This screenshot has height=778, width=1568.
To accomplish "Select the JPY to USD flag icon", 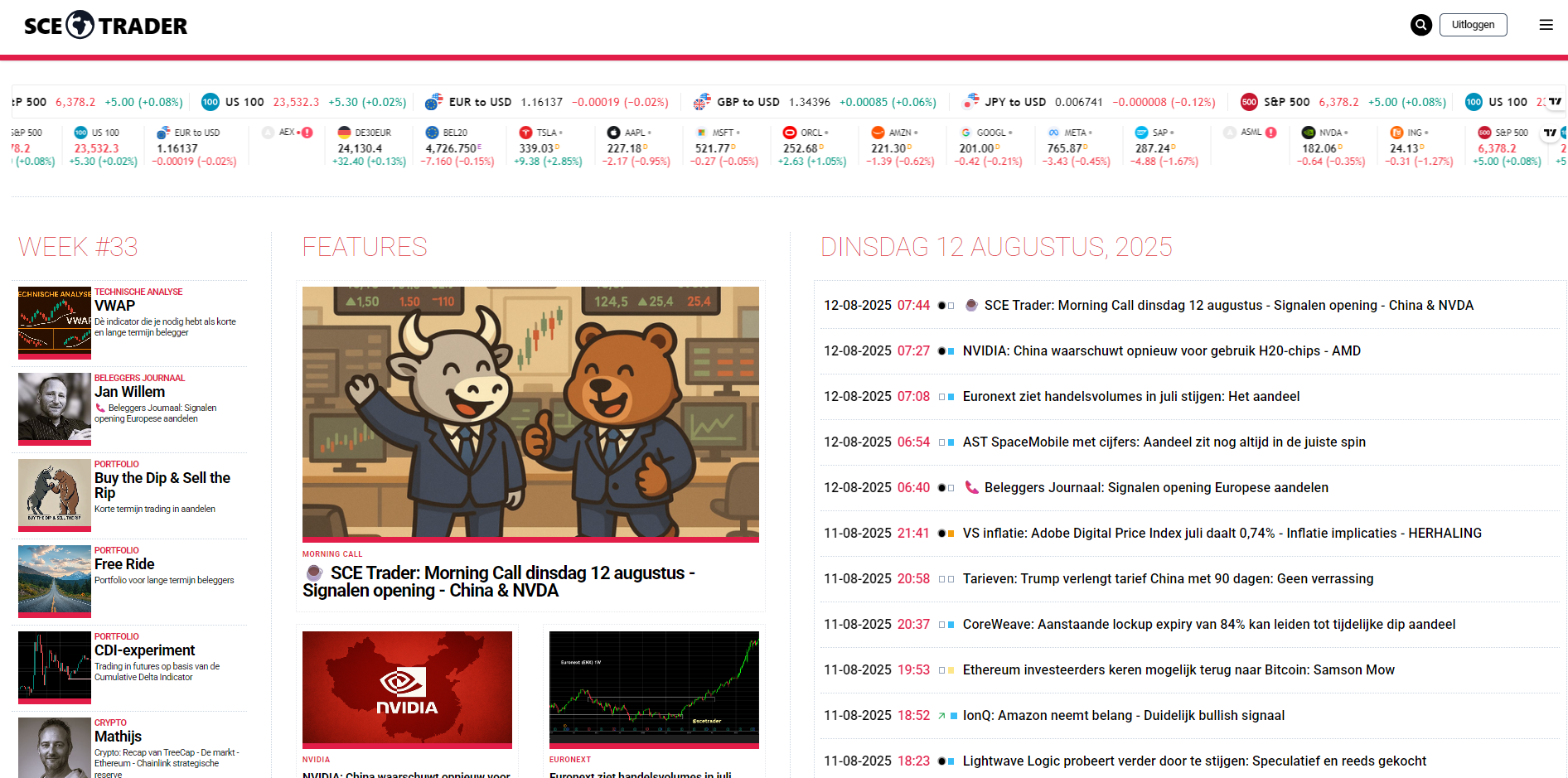I will (x=970, y=102).
